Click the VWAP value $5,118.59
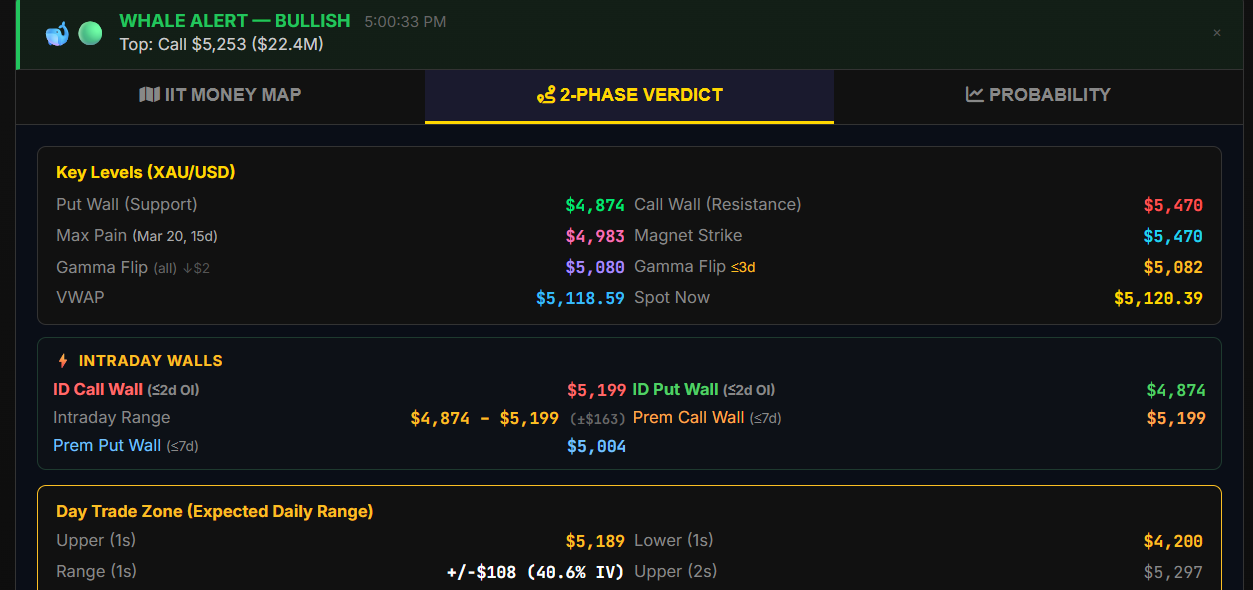Image resolution: width=1253 pixels, height=590 pixels. [x=580, y=298]
